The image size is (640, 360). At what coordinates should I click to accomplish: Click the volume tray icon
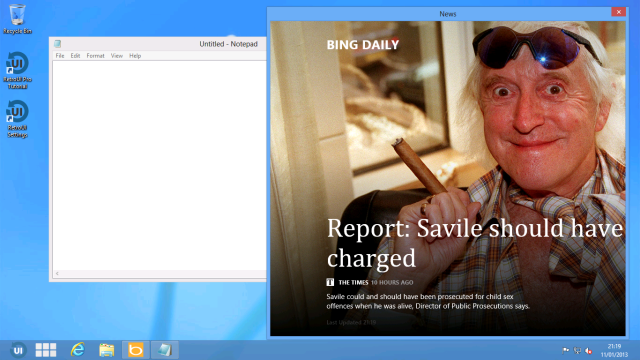pyautogui.click(x=588, y=350)
